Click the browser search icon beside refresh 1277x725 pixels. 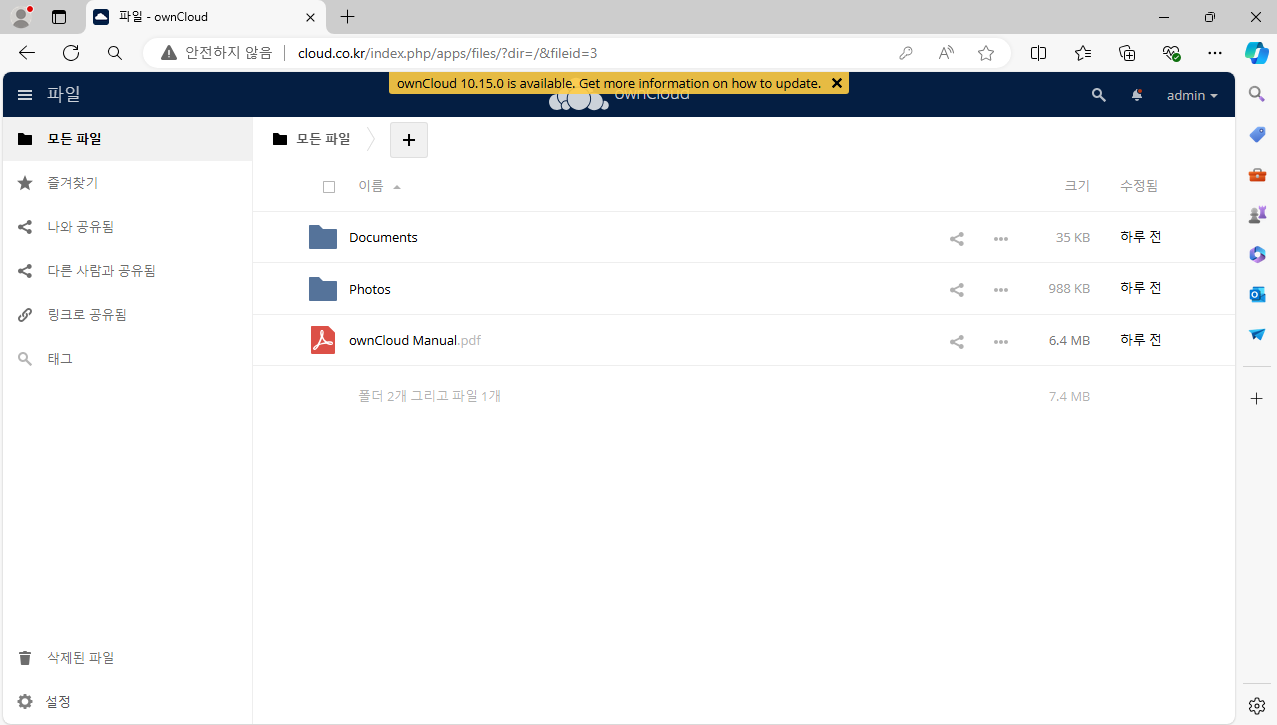point(115,53)
